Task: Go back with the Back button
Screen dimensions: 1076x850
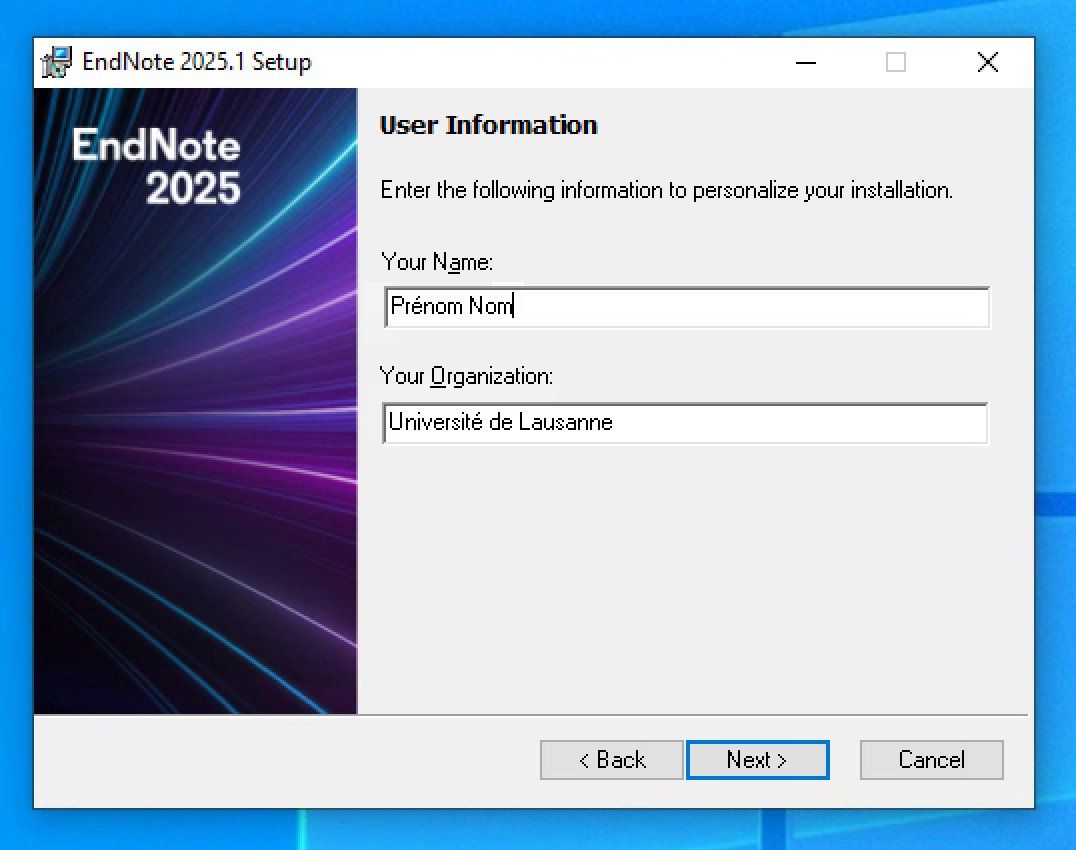Action: 612,760
